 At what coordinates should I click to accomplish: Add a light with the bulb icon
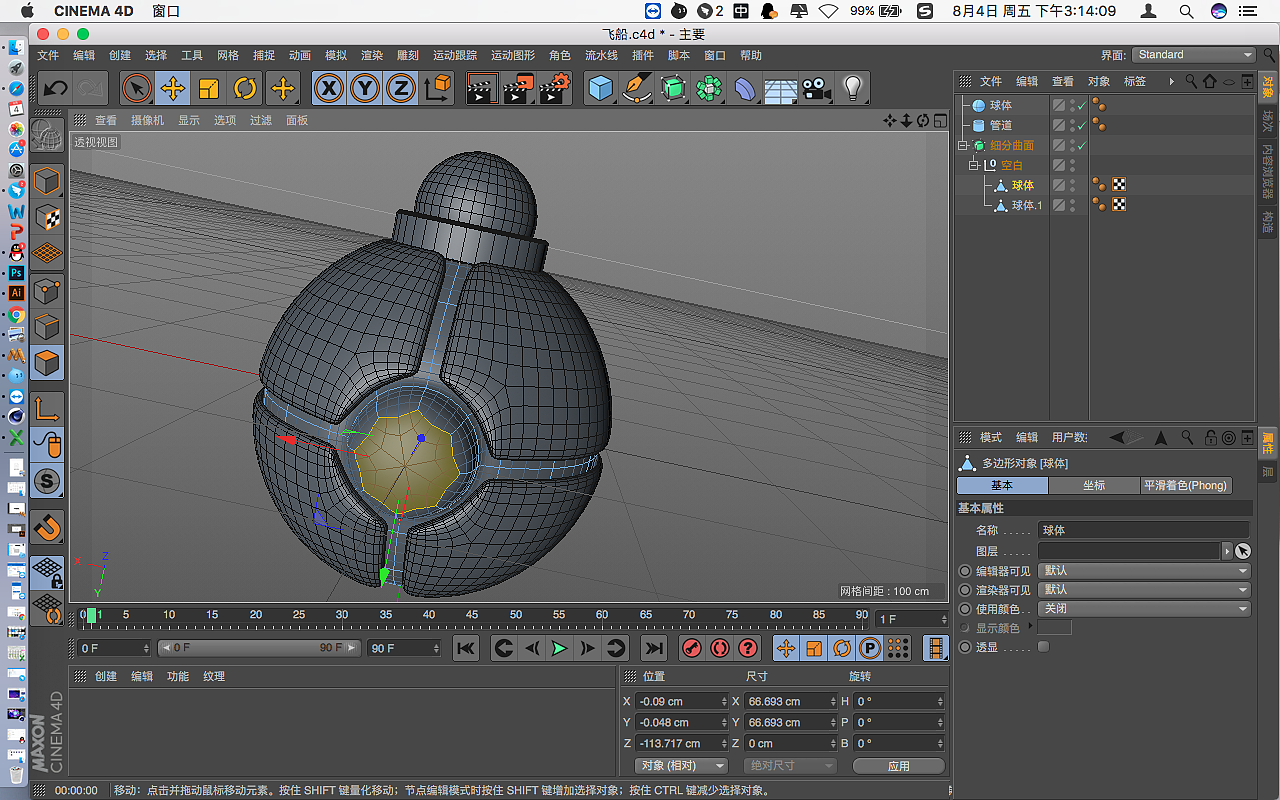(853, 88)
